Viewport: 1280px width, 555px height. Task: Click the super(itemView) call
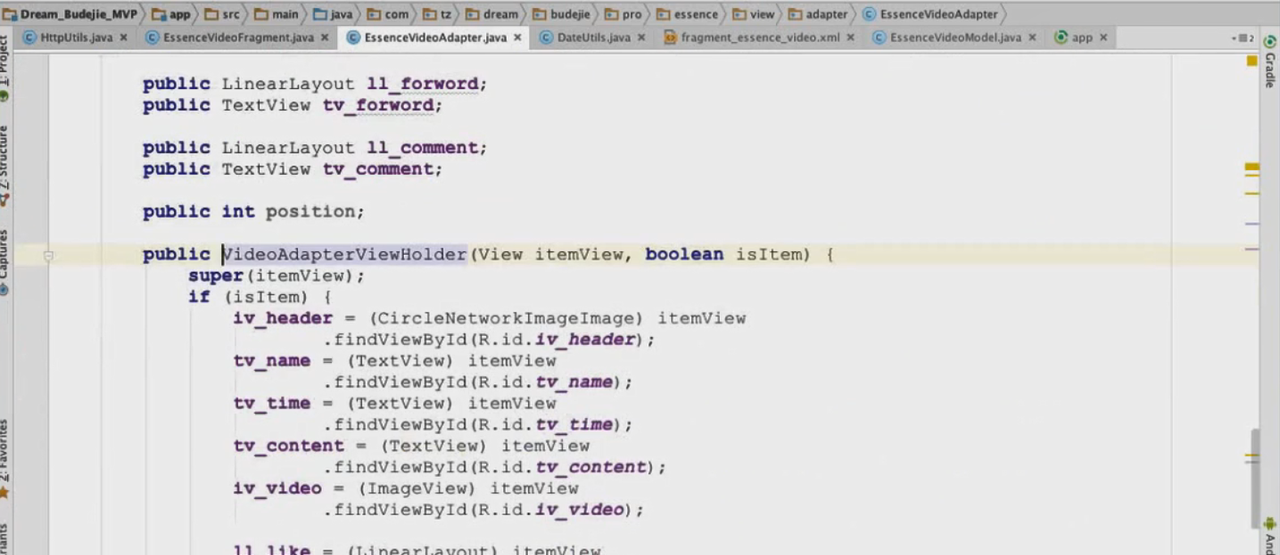click(277, 276)
